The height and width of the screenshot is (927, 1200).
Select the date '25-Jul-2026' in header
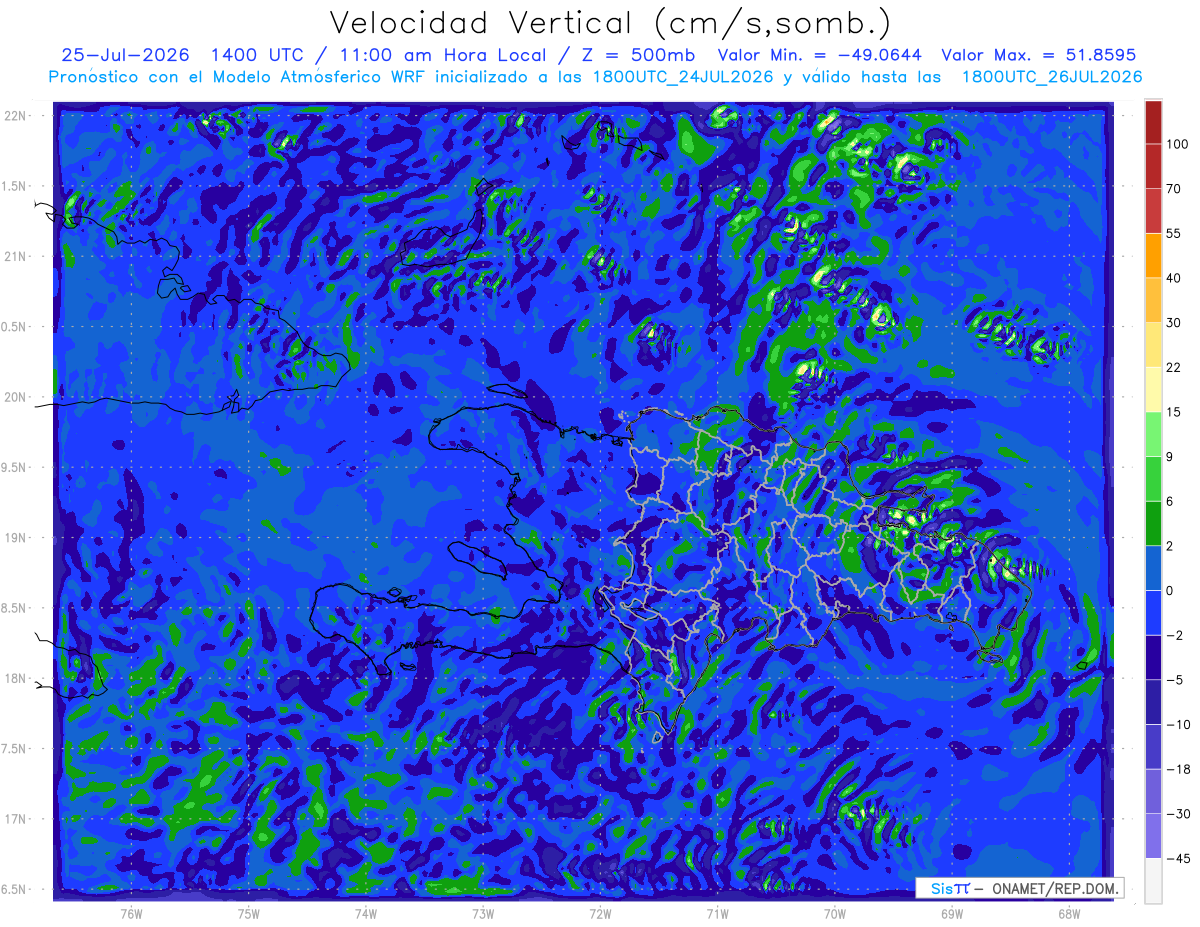[126, 55]
